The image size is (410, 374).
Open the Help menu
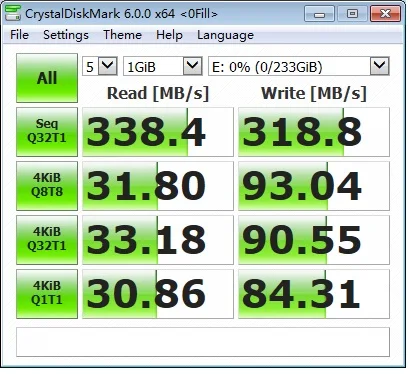169,35
